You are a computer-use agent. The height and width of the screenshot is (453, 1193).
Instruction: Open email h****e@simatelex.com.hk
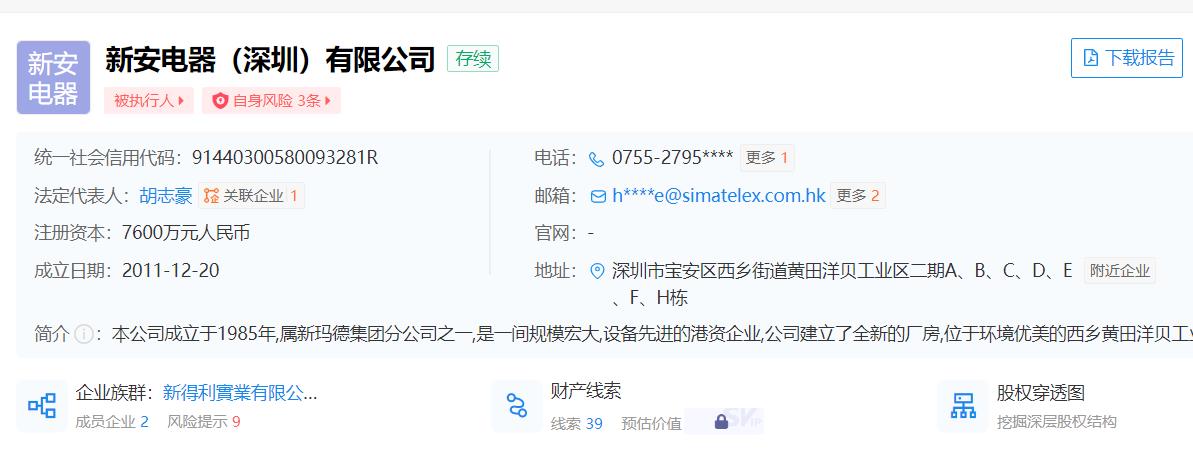[719, 196]
